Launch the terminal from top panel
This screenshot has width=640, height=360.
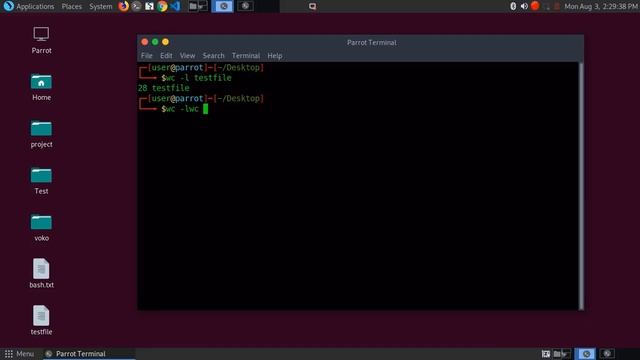point(136,6)
